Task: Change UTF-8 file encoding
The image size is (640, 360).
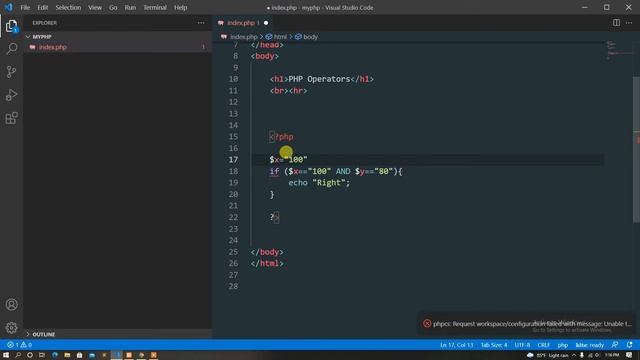Action: click(x=522, y=345)
